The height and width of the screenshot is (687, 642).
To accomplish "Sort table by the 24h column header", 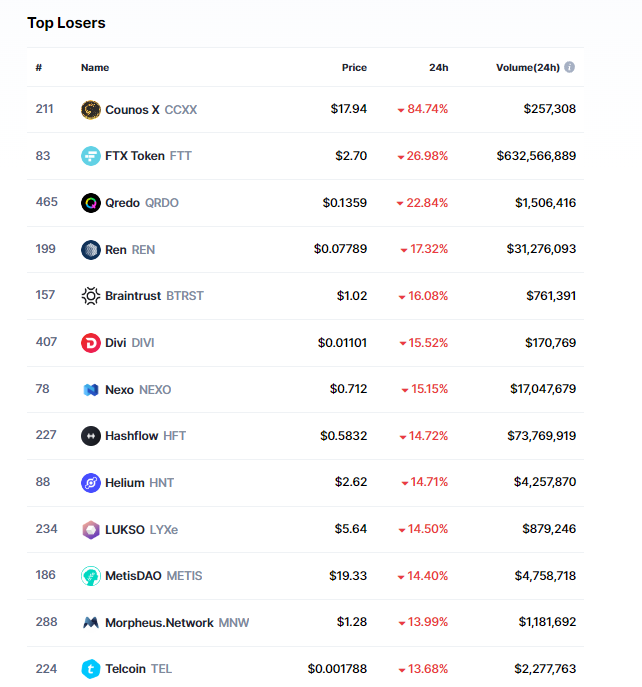I will point(438,67).
